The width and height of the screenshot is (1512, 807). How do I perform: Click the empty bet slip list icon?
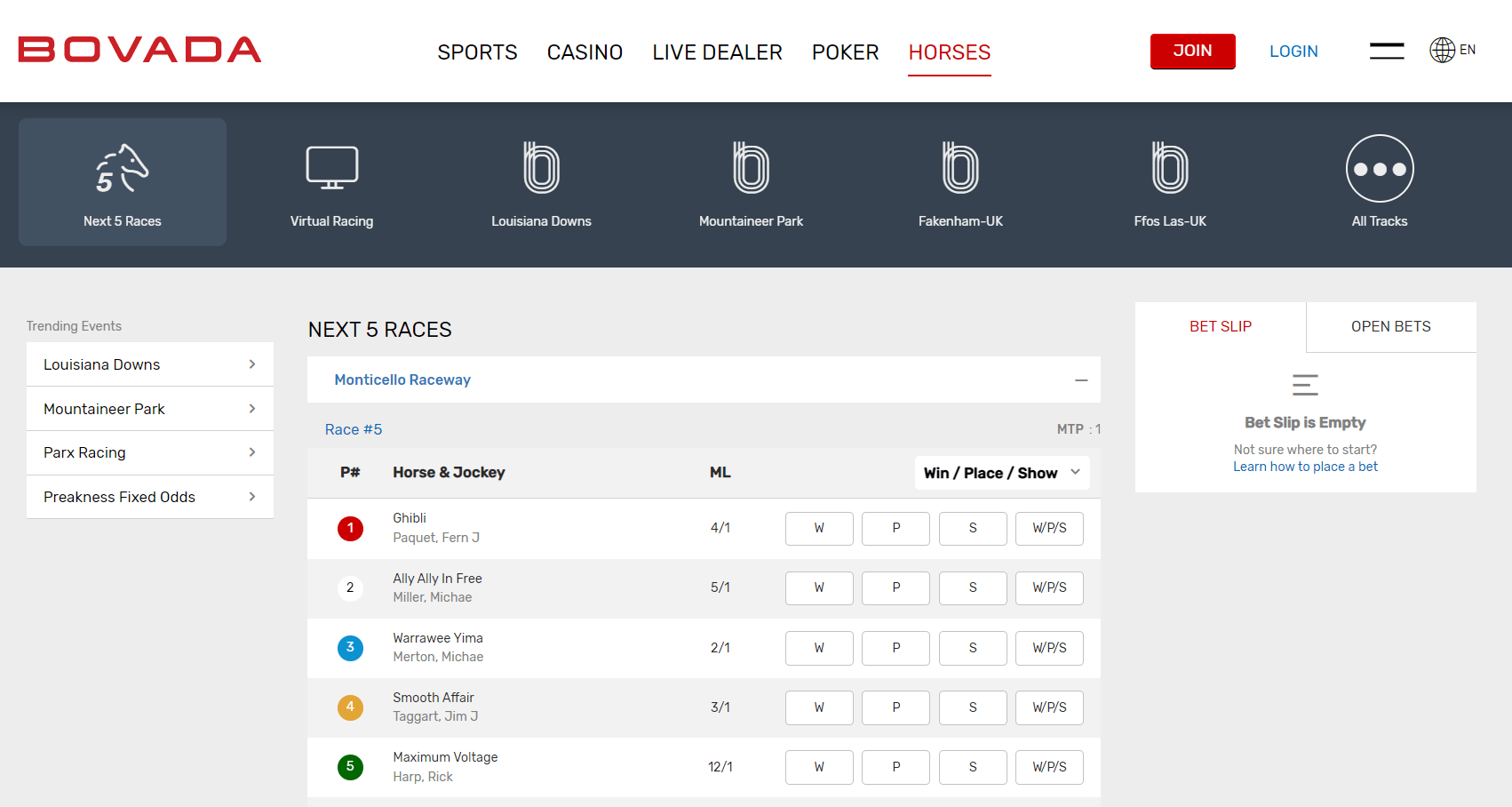point(1305,385)
